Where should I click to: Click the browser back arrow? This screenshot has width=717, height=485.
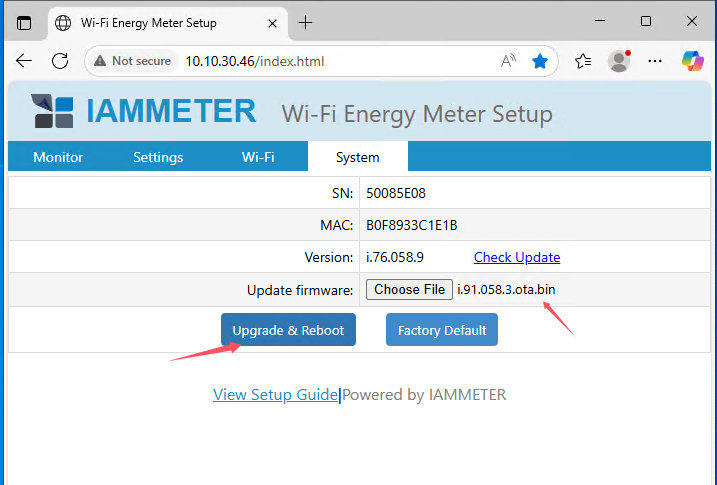[24, 61]
